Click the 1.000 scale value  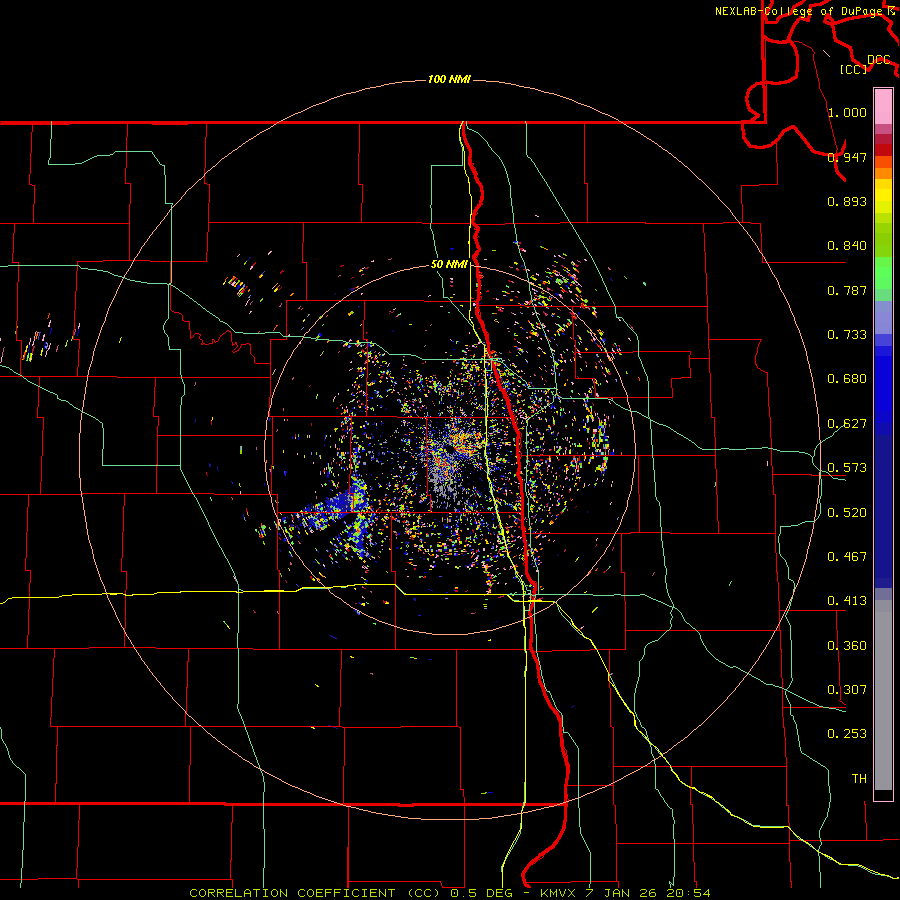click(847, 112)
